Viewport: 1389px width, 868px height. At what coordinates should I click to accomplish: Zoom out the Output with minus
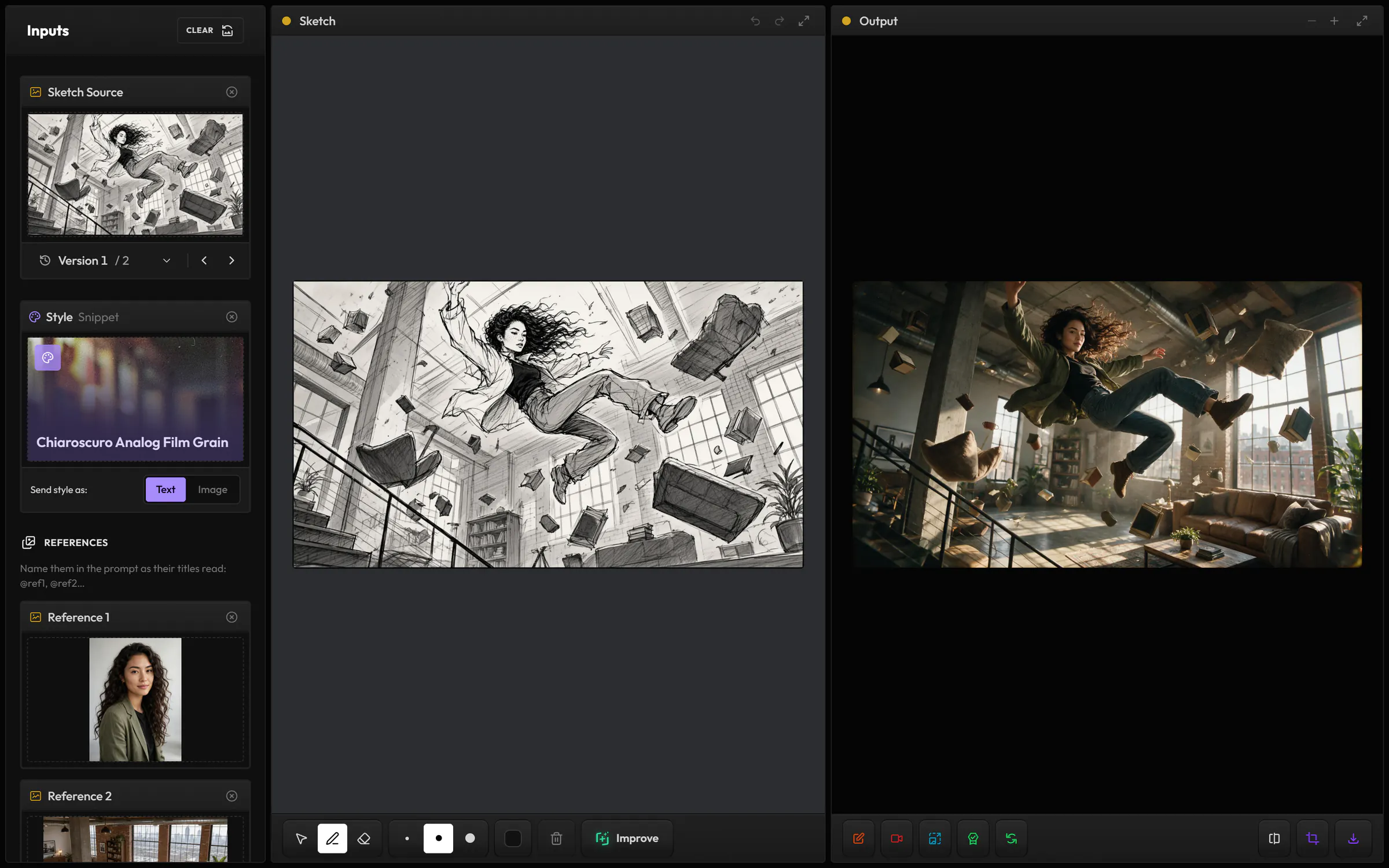(x=1311, y=21)
